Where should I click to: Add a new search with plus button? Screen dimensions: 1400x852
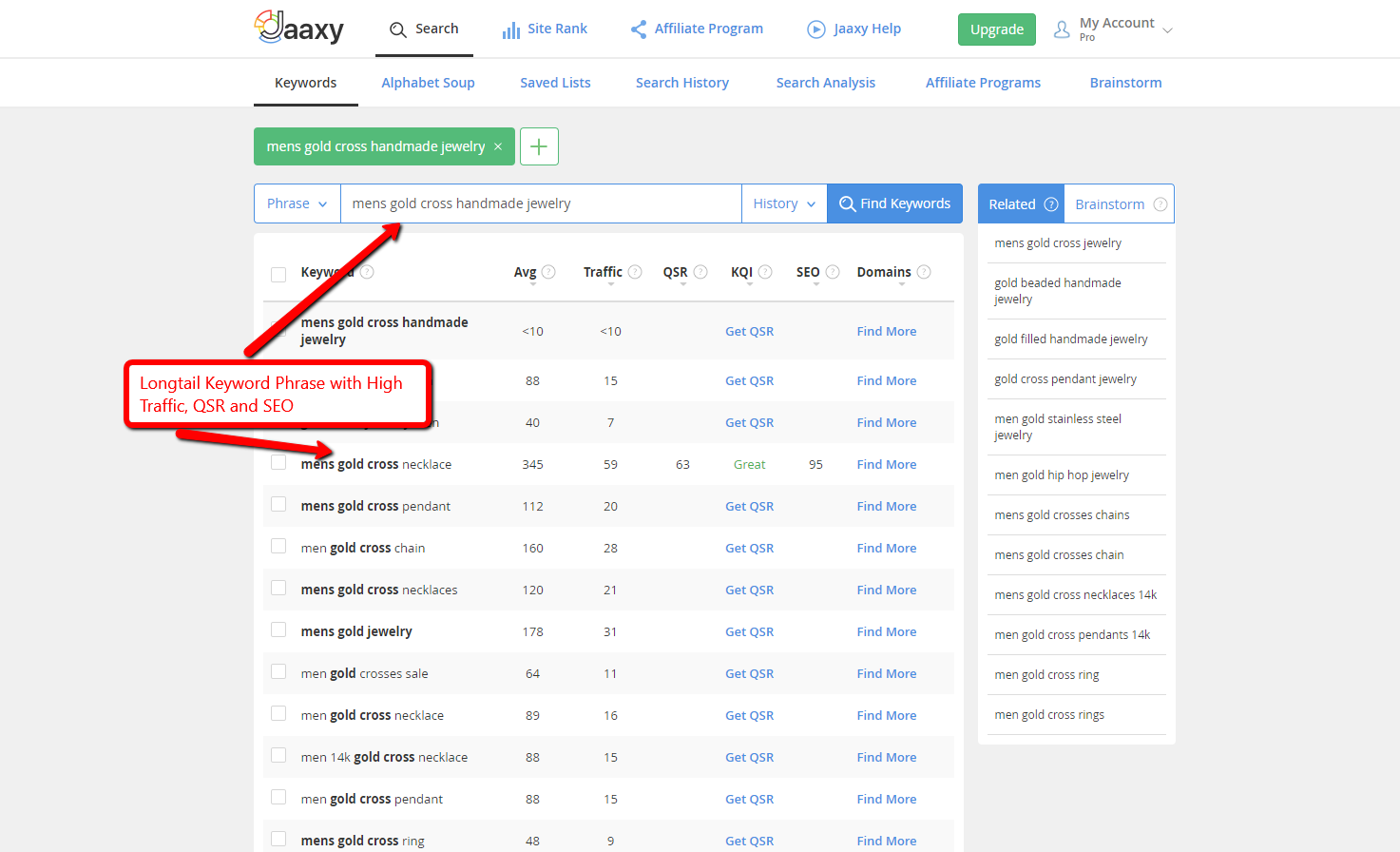tap(539, 146)
